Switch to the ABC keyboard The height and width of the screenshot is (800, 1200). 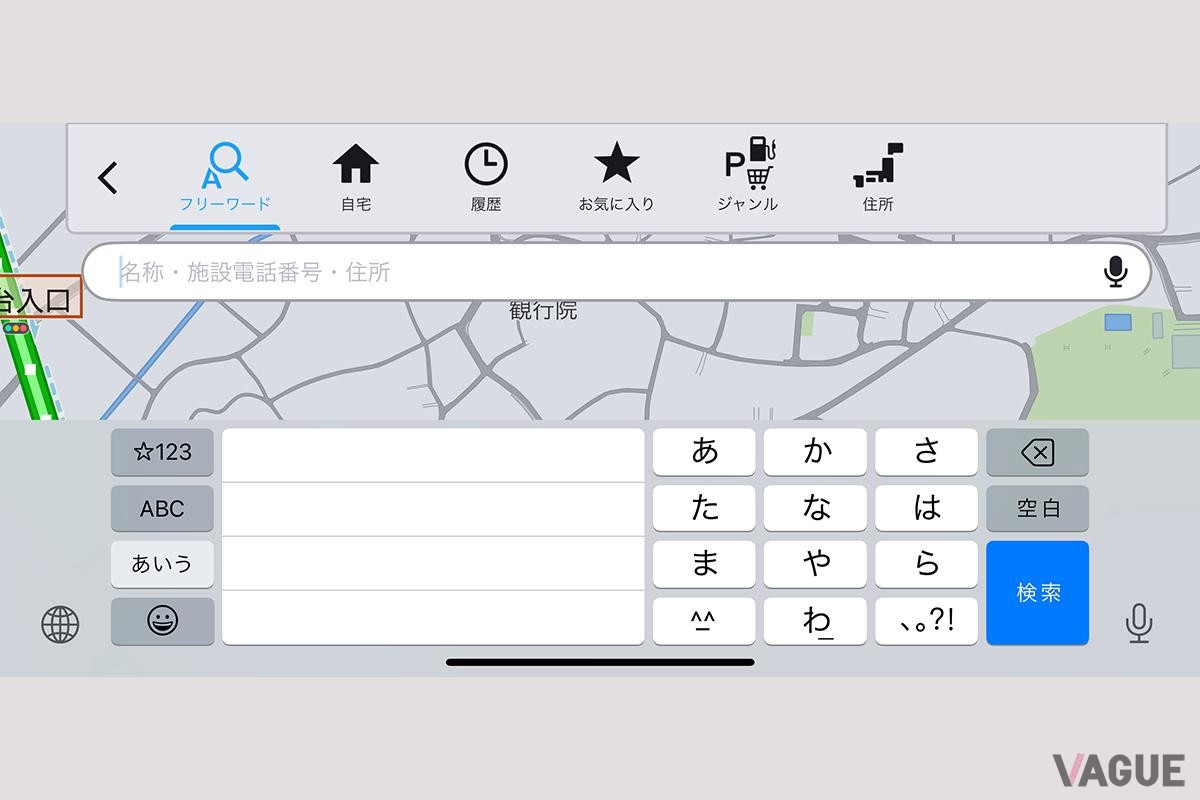click(162, 508)
